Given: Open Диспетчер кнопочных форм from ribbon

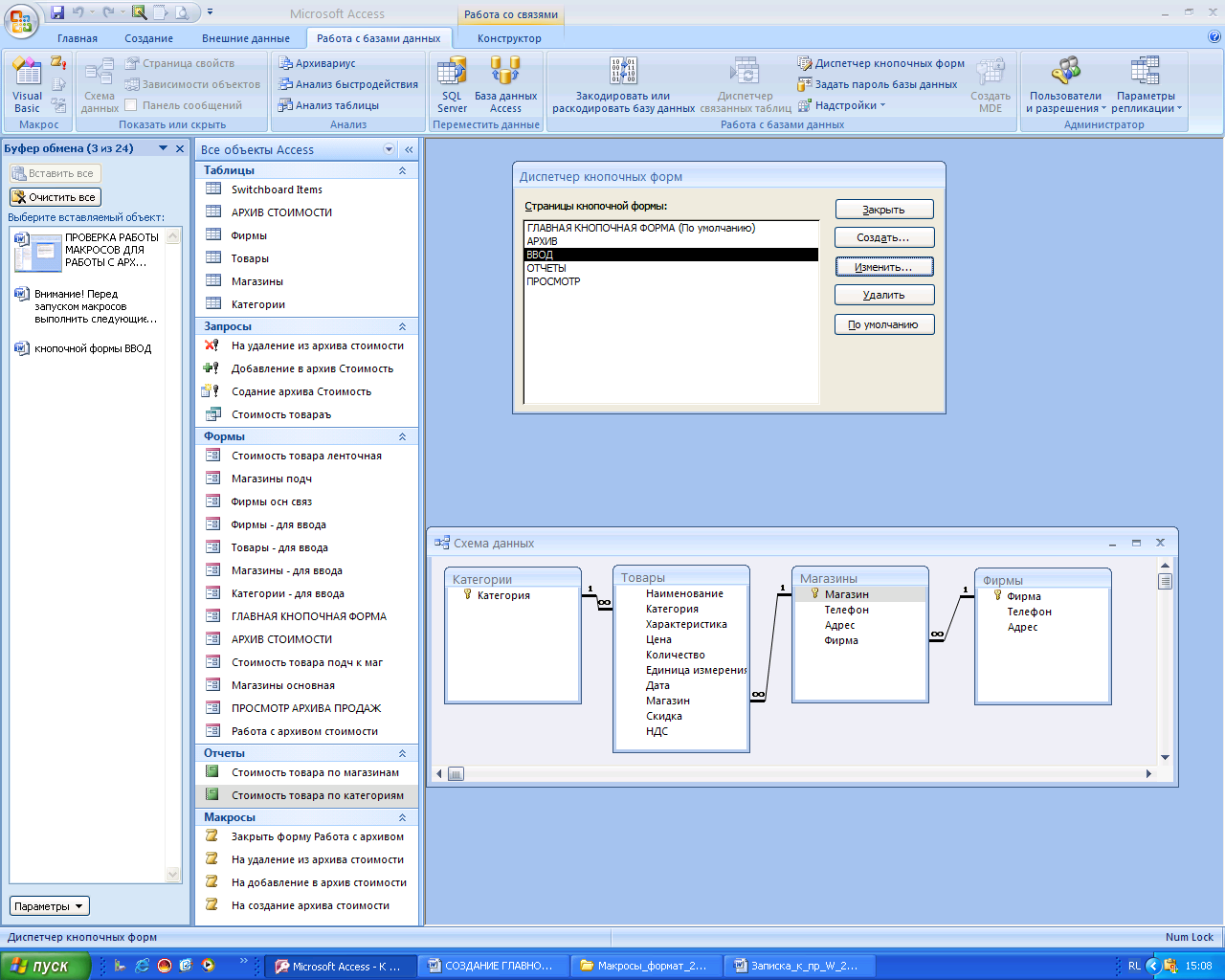Looking at the screenshot, I should tap(881, 63).
